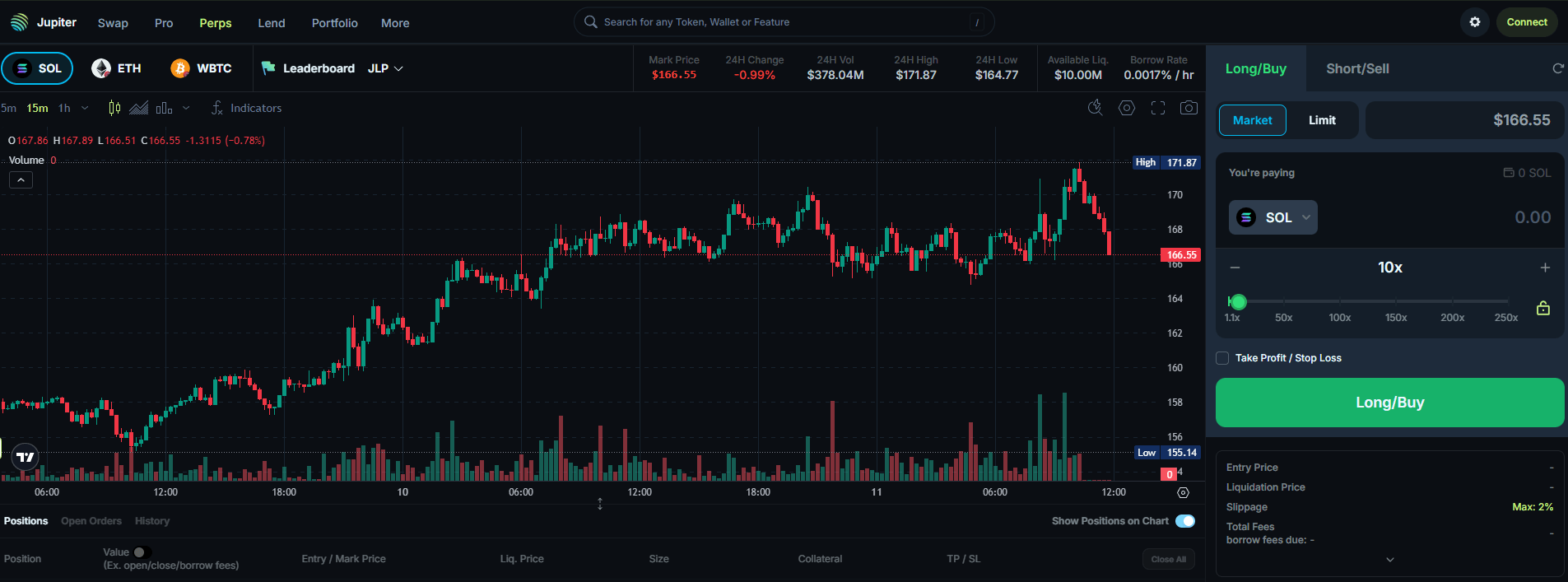
Task: Open settings gear in top bar
Action: (x=1475, y=22)
